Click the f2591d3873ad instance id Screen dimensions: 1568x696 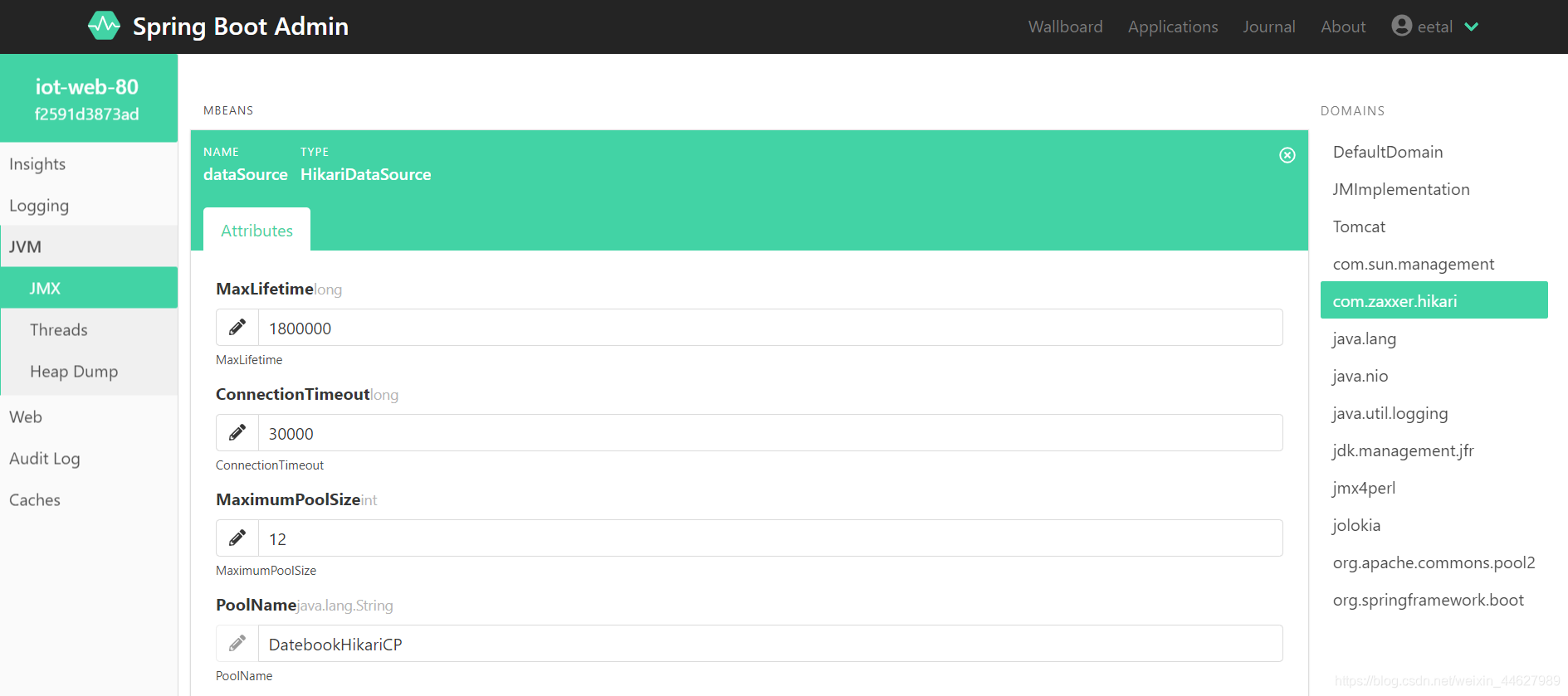(x=87, y=114)
